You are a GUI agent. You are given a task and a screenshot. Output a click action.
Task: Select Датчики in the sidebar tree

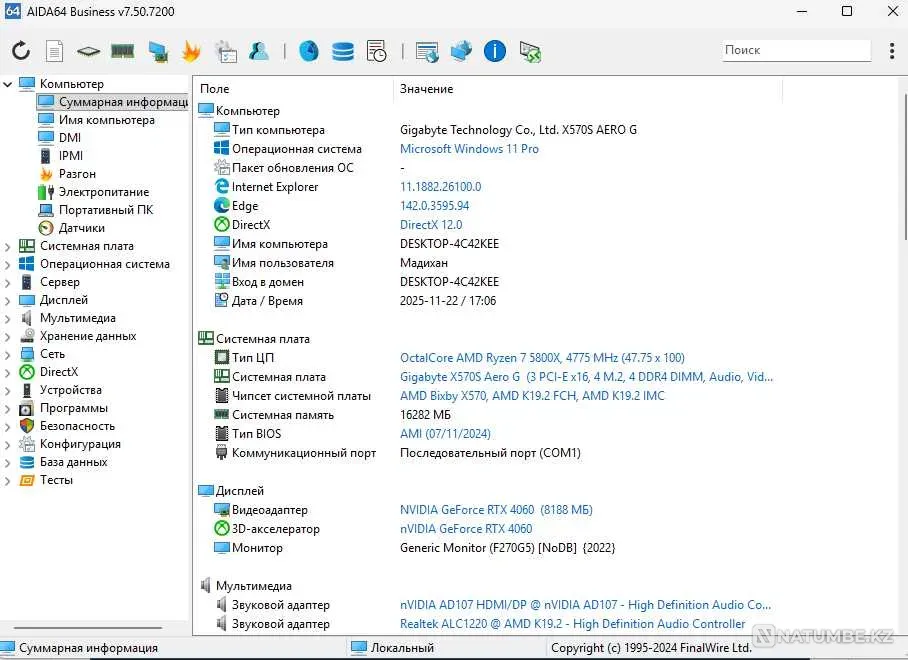click(81, 228)
